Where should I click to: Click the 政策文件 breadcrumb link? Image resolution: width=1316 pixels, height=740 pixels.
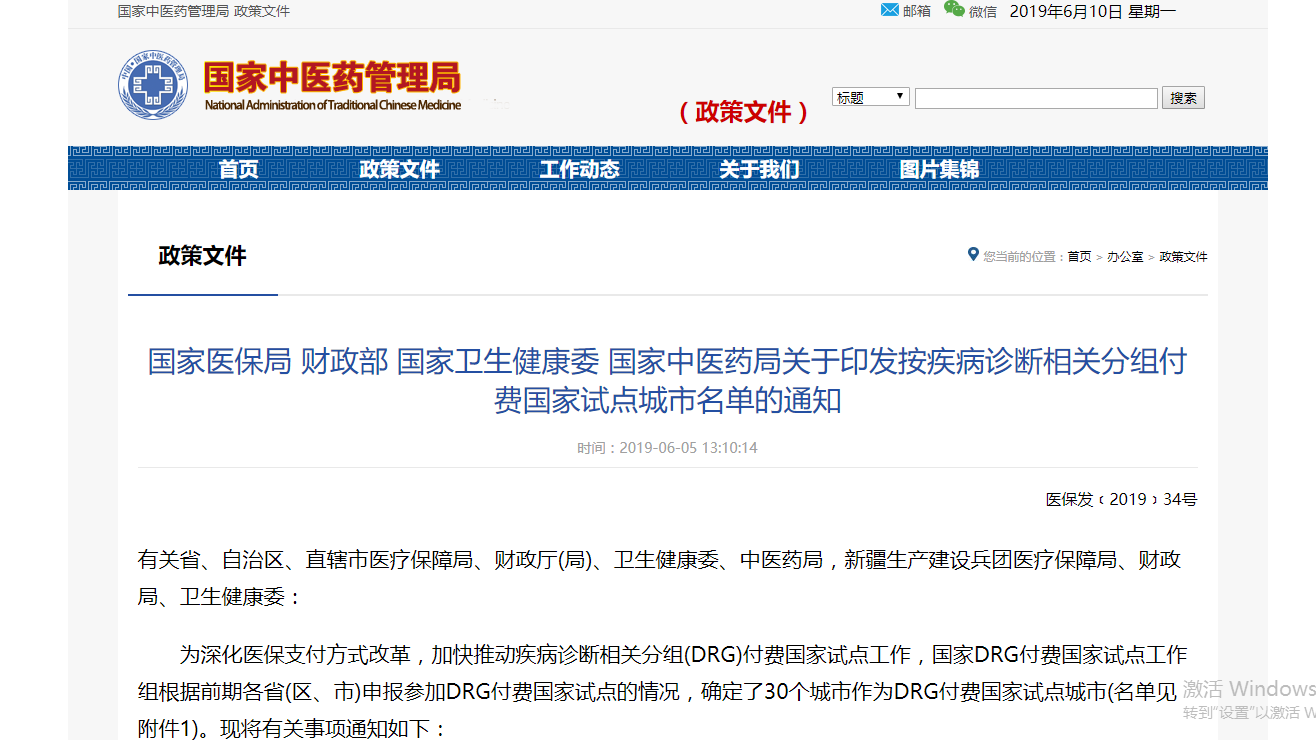[1183, 257]
